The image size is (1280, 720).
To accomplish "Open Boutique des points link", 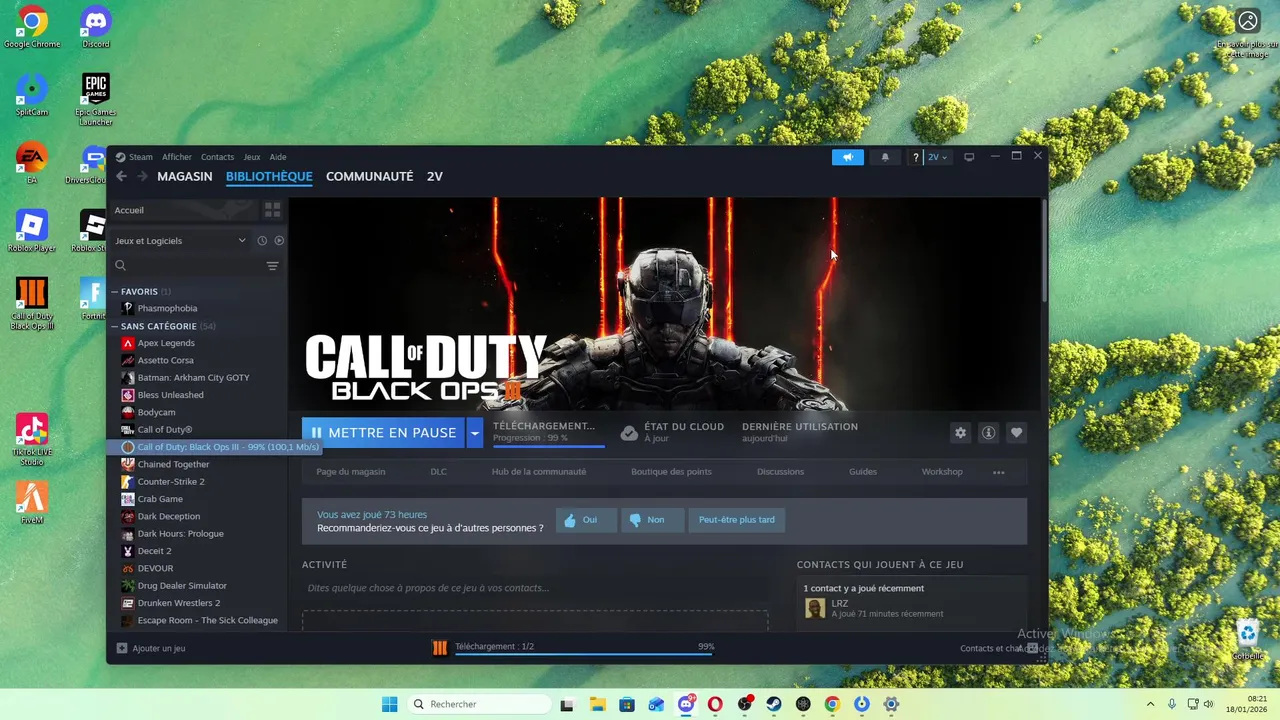I will coord(671,472).
